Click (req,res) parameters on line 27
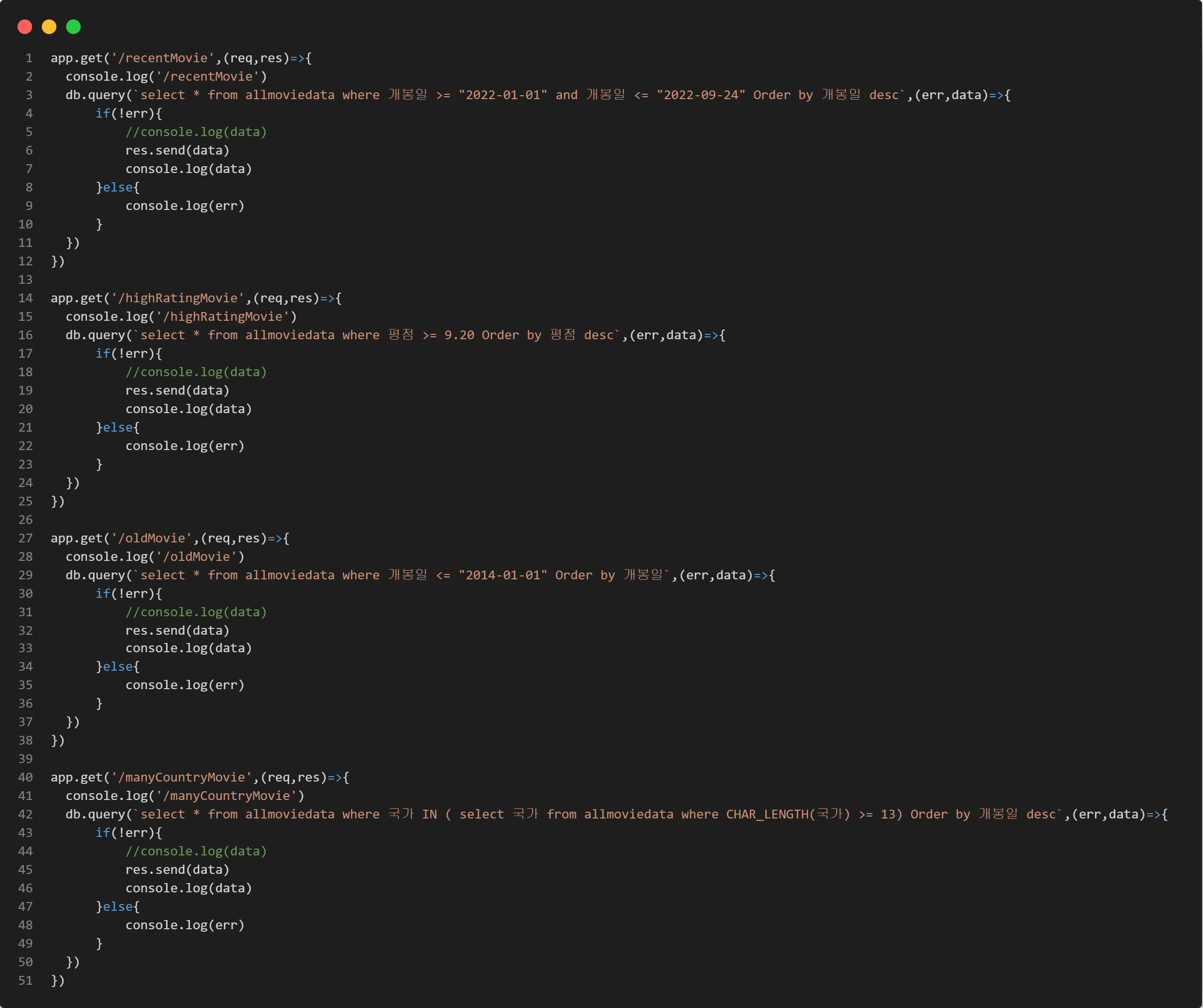1203x1008 pixels. point(234,539)
